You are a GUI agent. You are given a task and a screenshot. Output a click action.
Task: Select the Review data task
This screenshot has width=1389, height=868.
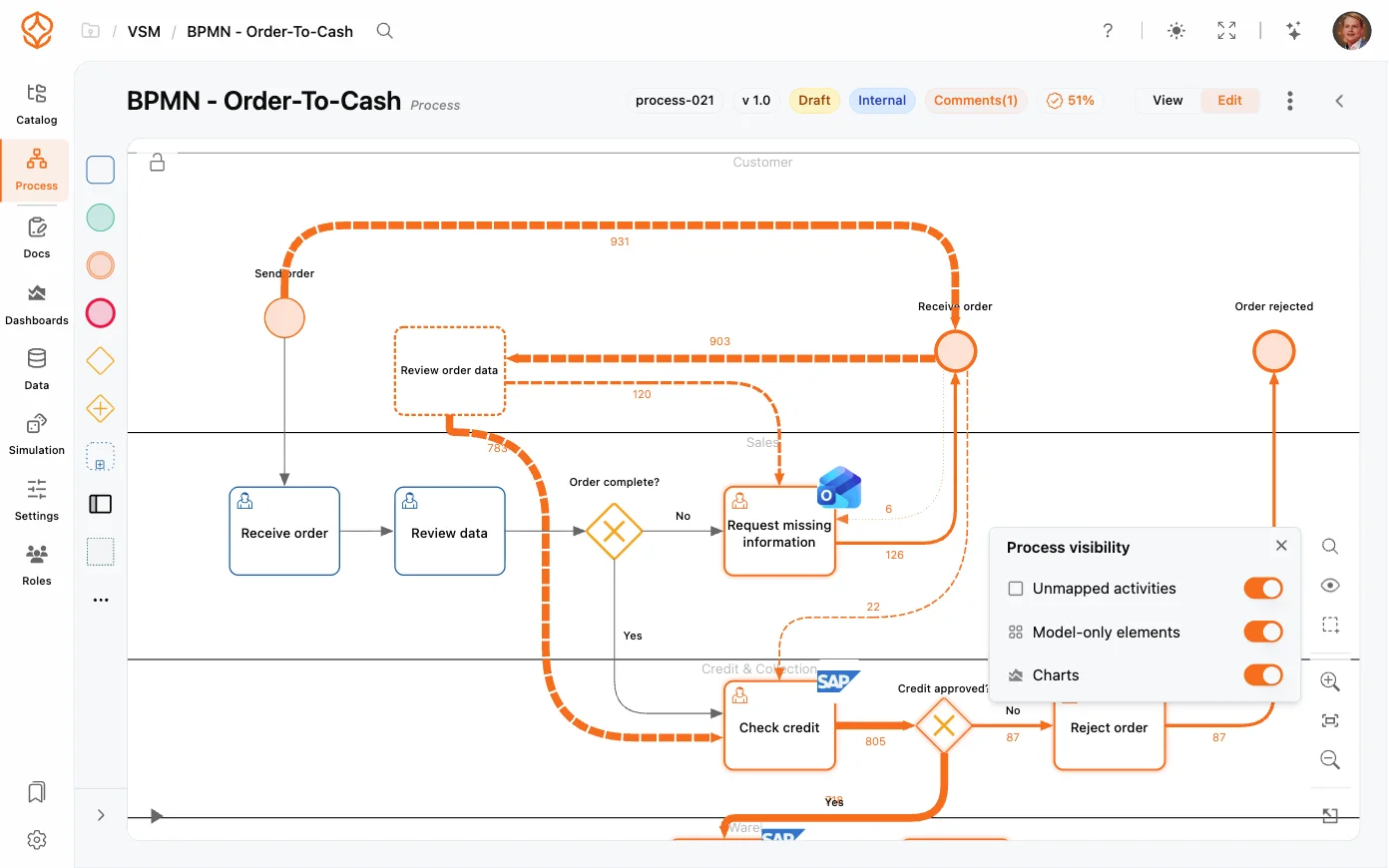tap(450, 531)
